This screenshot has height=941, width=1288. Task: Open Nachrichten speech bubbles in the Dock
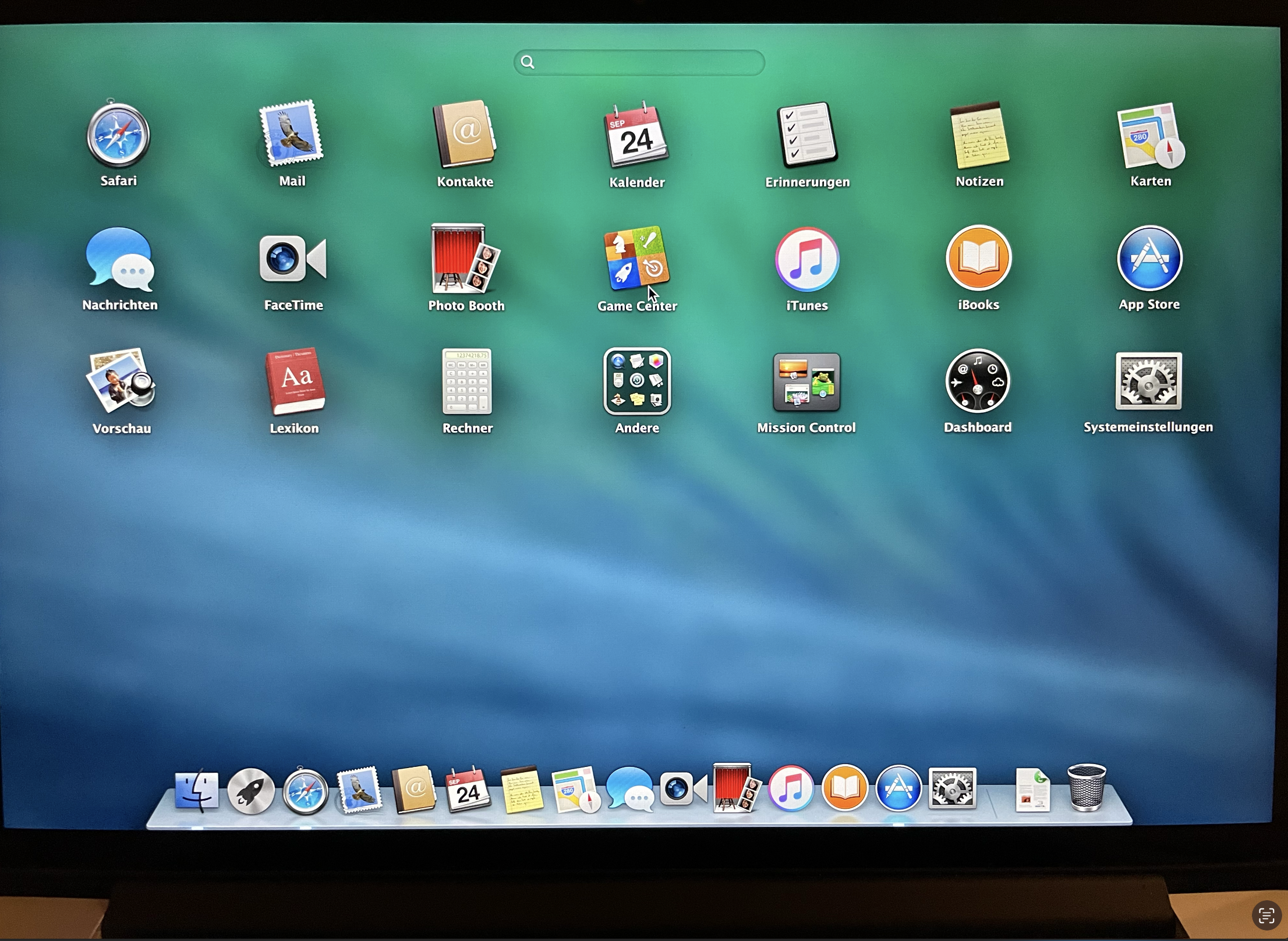pyautogui.click(x=629, y=790)
